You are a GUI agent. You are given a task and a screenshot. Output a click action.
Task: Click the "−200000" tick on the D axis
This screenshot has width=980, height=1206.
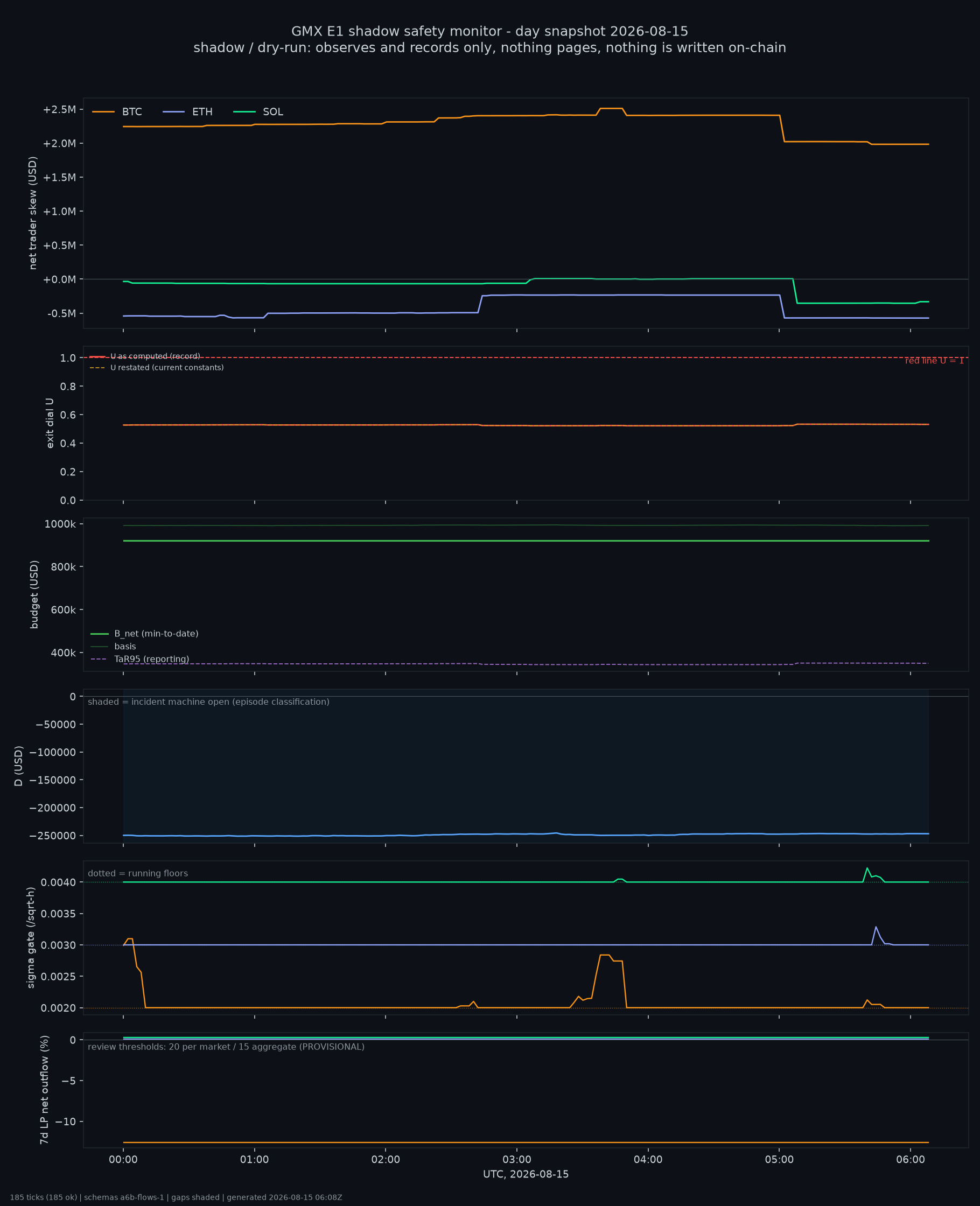click(53, 808)
